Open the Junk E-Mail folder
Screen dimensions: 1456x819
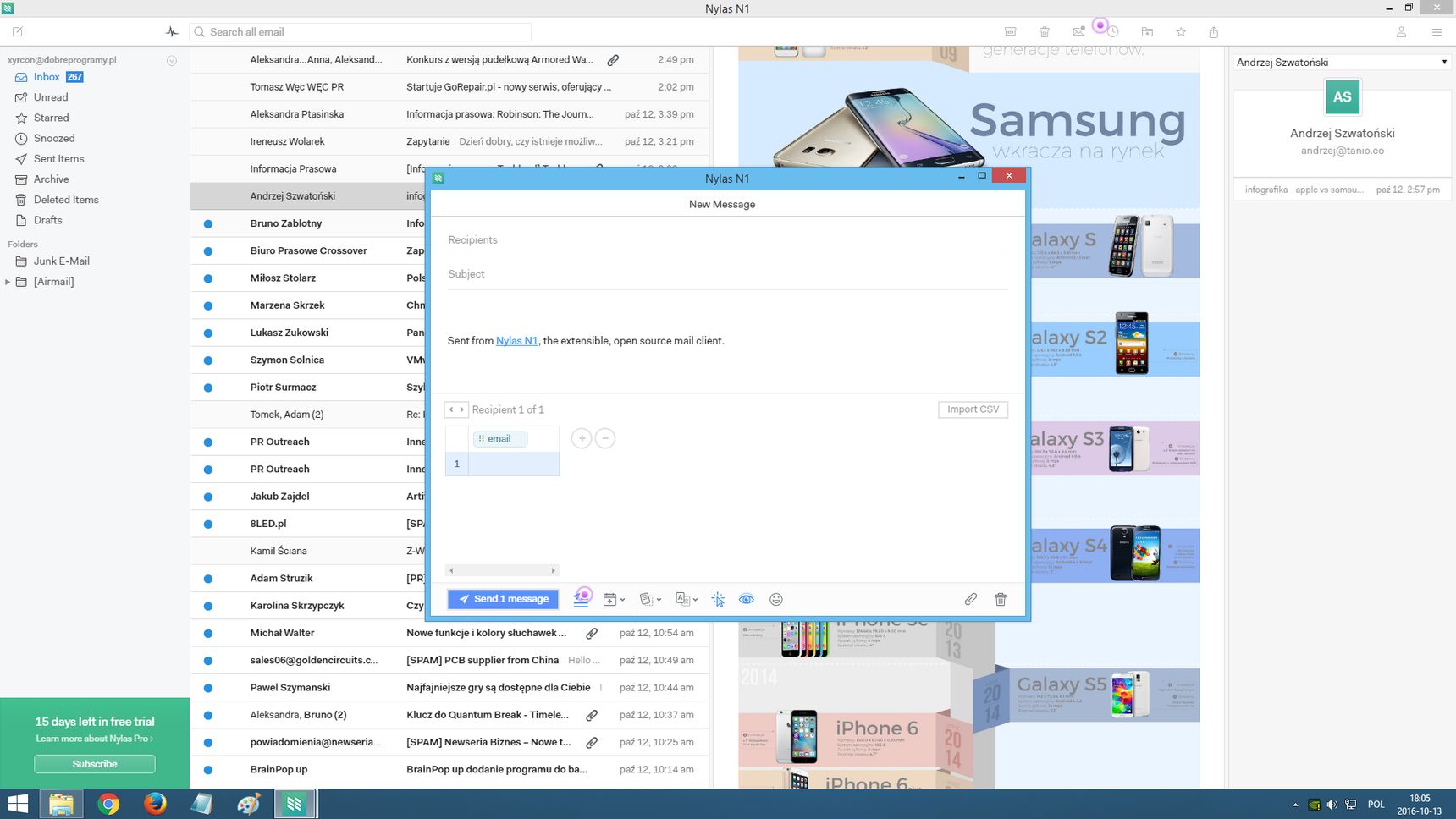tap(62, 261)
